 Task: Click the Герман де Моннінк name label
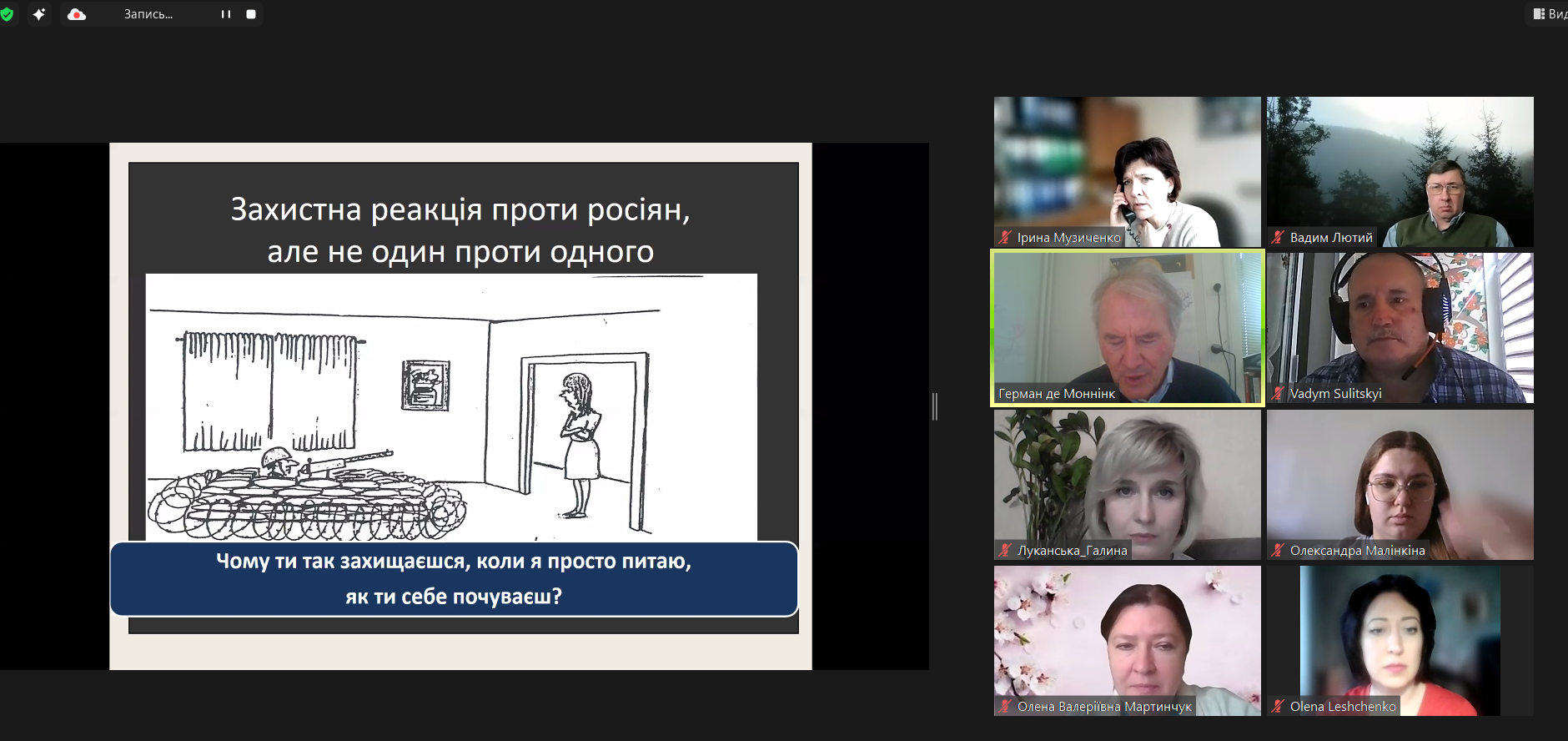pyautogui.click(x=1057, y=394)
